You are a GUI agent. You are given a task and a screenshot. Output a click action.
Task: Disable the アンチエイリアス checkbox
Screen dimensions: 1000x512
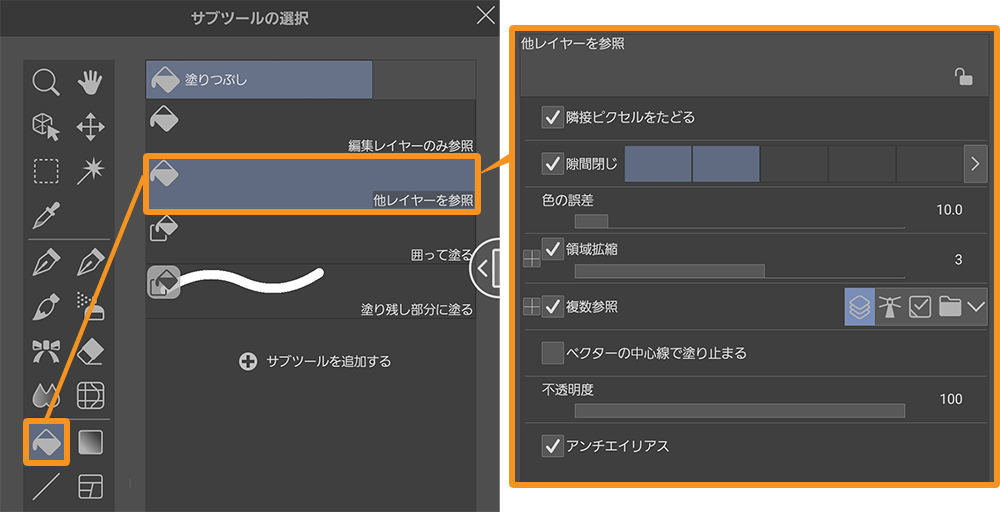click(552, 446)
